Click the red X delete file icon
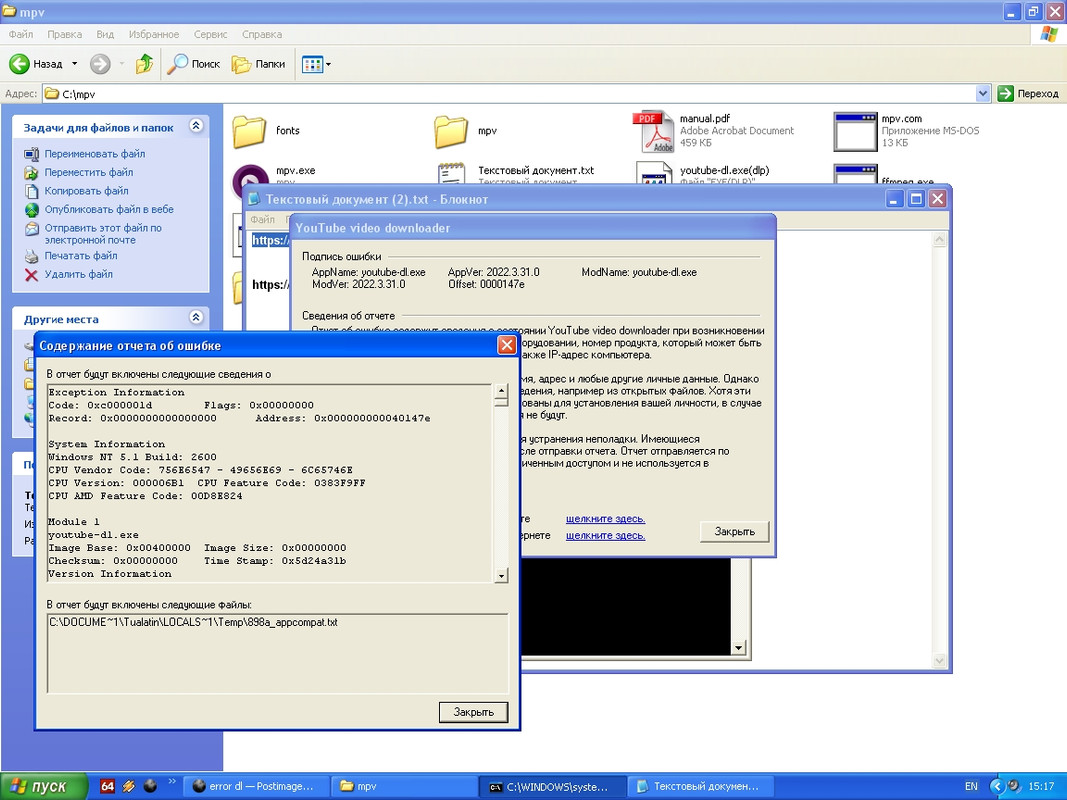This screenshot has height=800, width=1067. pos(31,274)
